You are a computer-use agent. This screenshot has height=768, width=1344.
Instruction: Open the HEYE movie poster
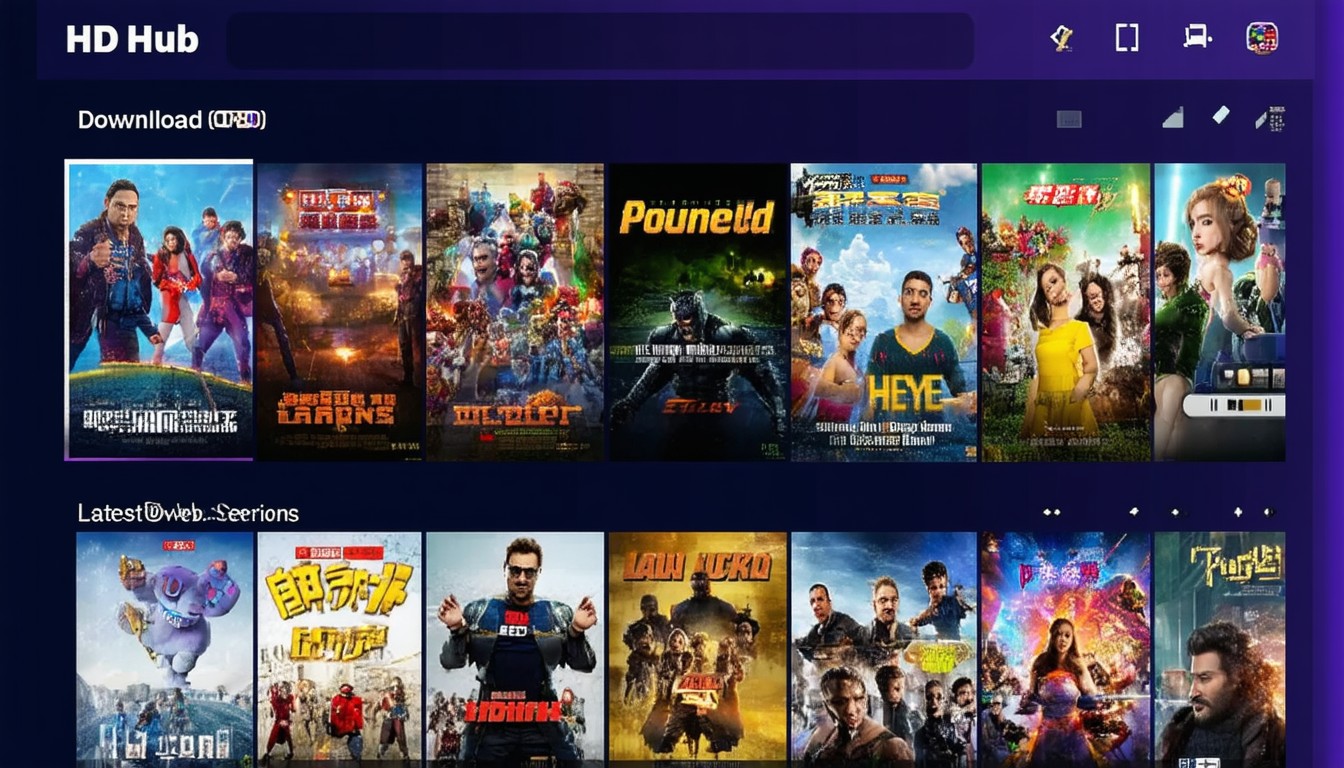tap(884, 312)
